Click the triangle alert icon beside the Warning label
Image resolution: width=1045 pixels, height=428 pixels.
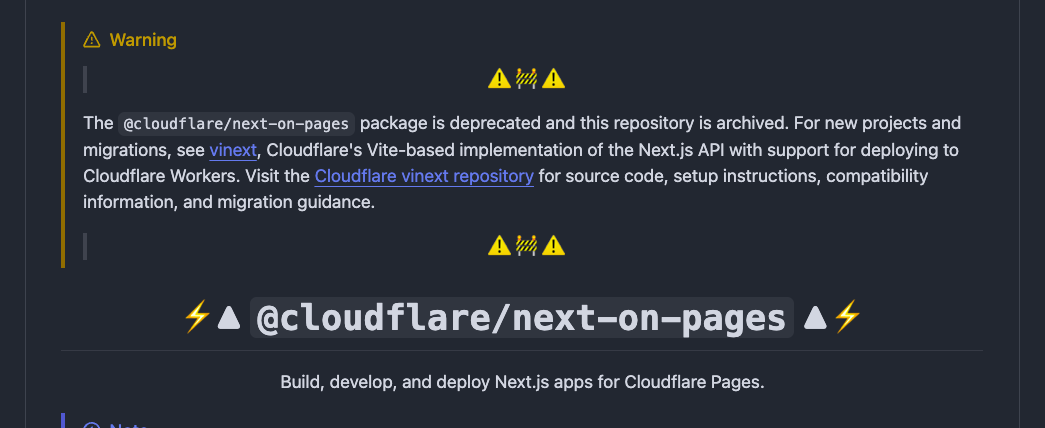point(91,40)
